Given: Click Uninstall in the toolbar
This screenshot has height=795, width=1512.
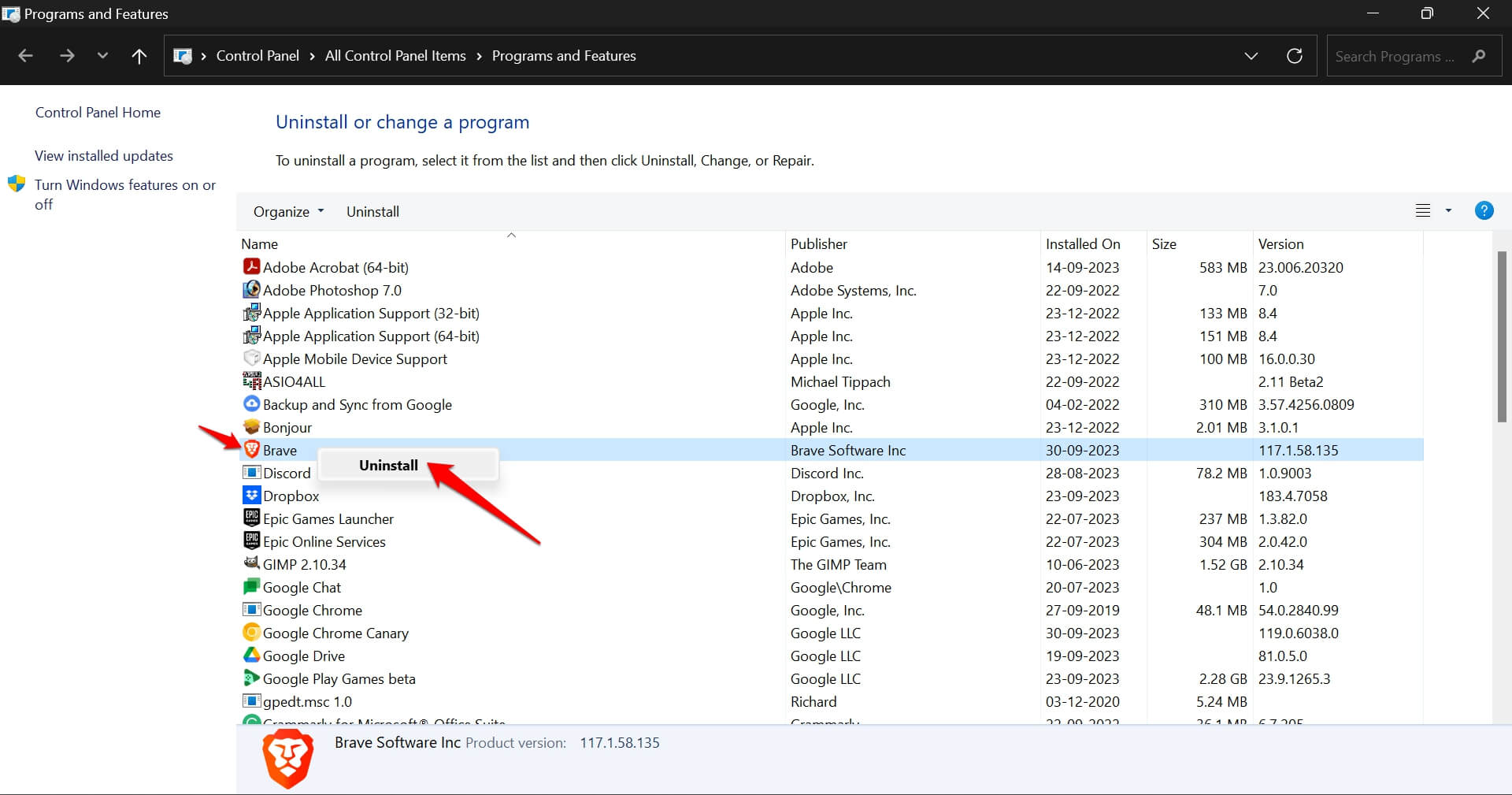Looking at the screenshot, I should coord(372,212).
